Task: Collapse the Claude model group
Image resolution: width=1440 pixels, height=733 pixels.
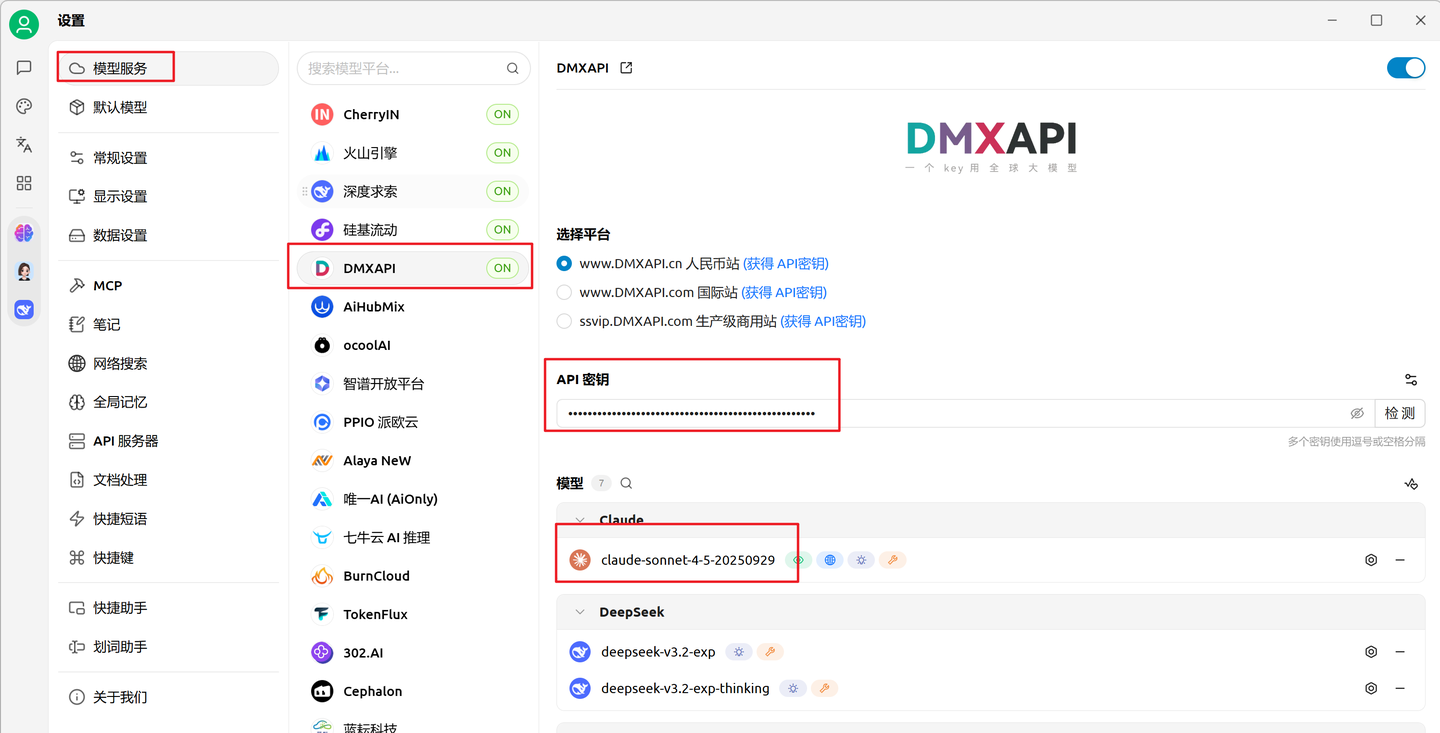Action: [x=580, y=520]
